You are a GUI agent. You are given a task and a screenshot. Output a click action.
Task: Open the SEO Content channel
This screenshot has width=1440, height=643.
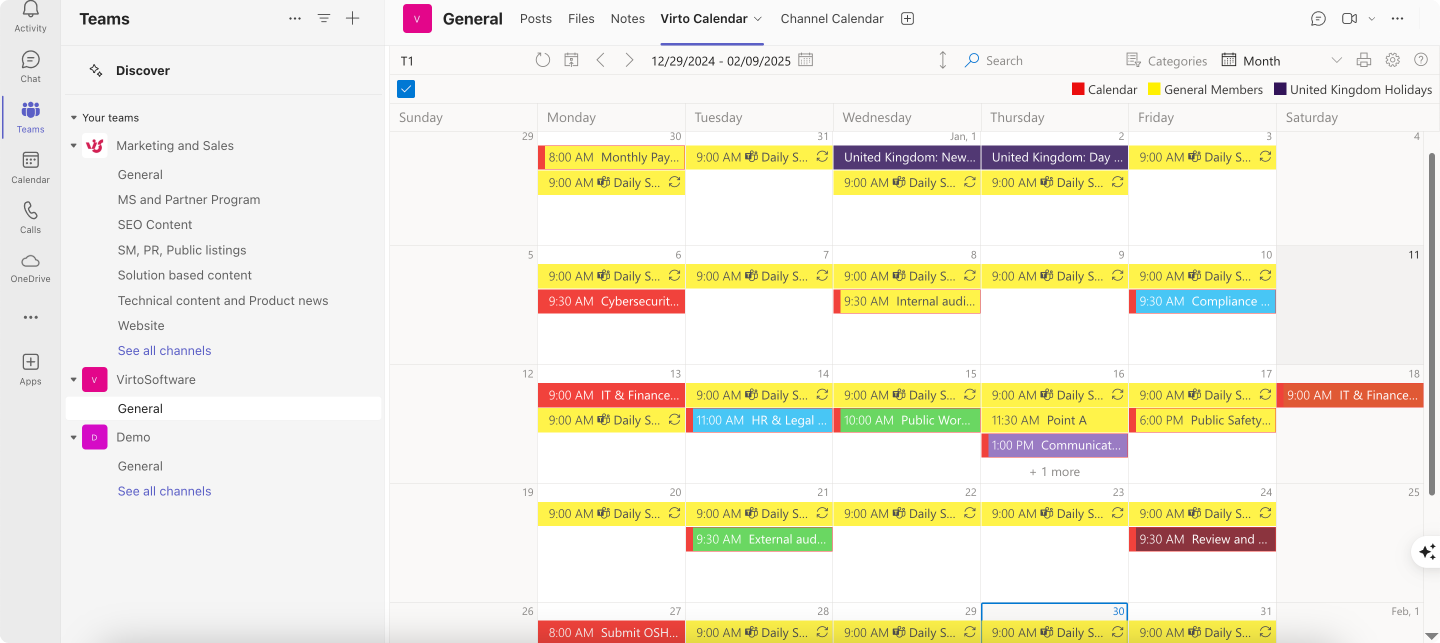155,225
